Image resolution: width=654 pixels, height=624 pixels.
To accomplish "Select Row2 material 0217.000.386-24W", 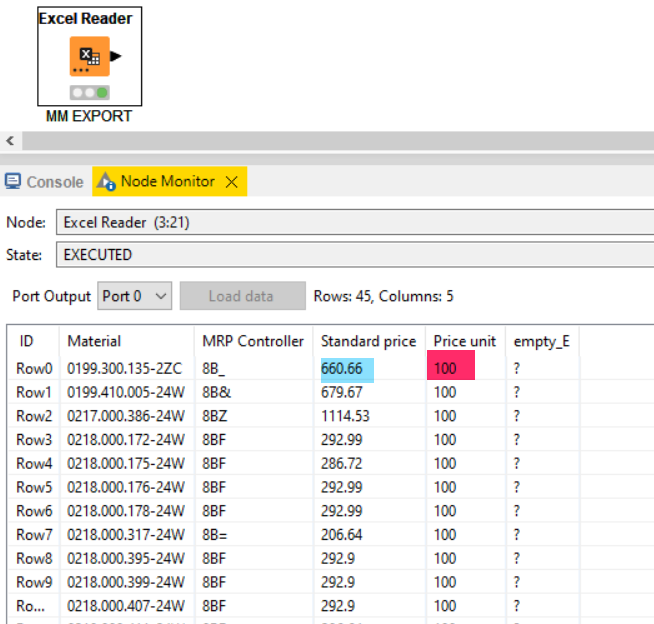I will pyautogui.click(x=125, y=416).
